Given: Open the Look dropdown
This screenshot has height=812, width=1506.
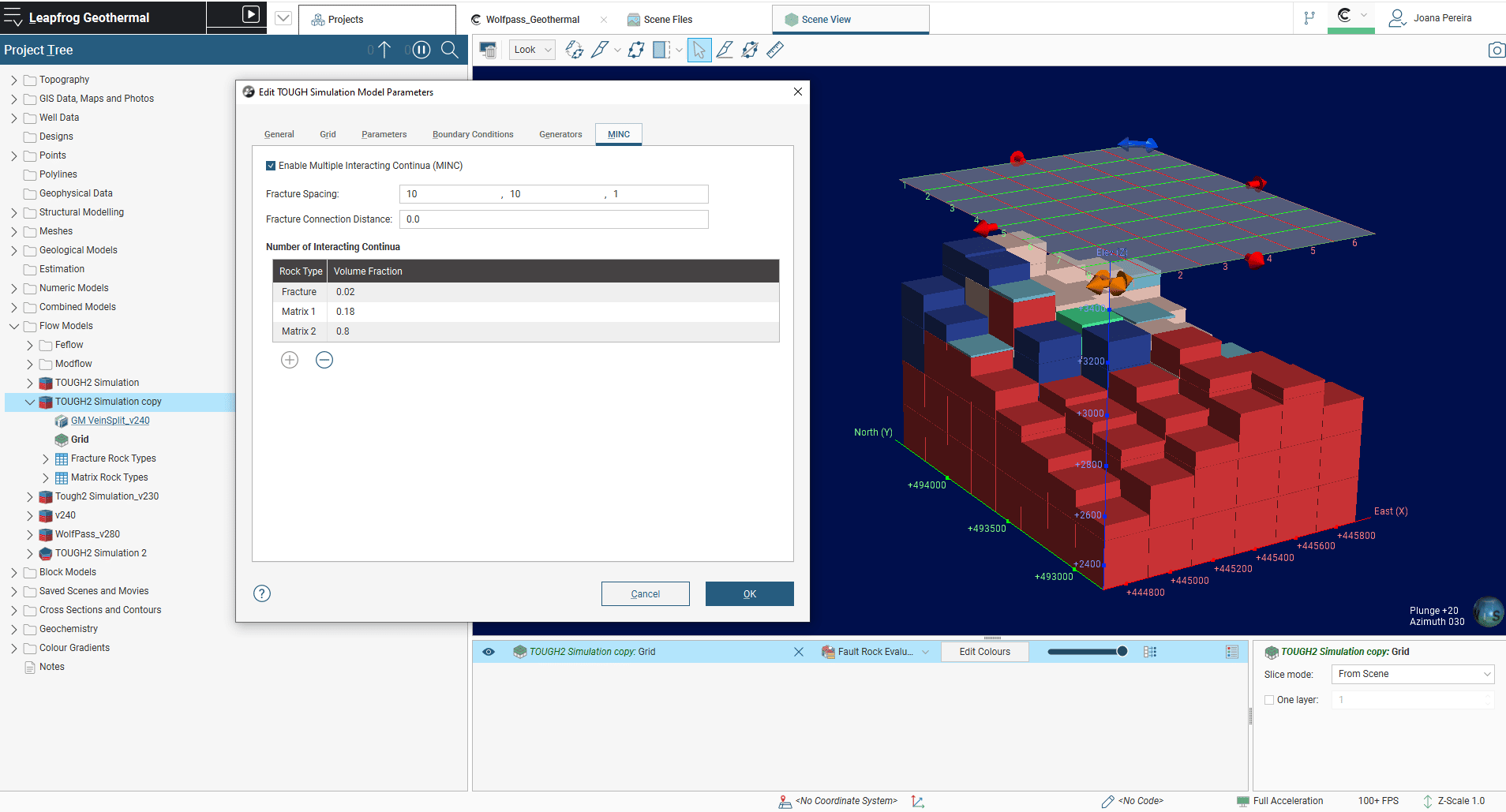Looking at the screenshot, I should tap(532, 50).
